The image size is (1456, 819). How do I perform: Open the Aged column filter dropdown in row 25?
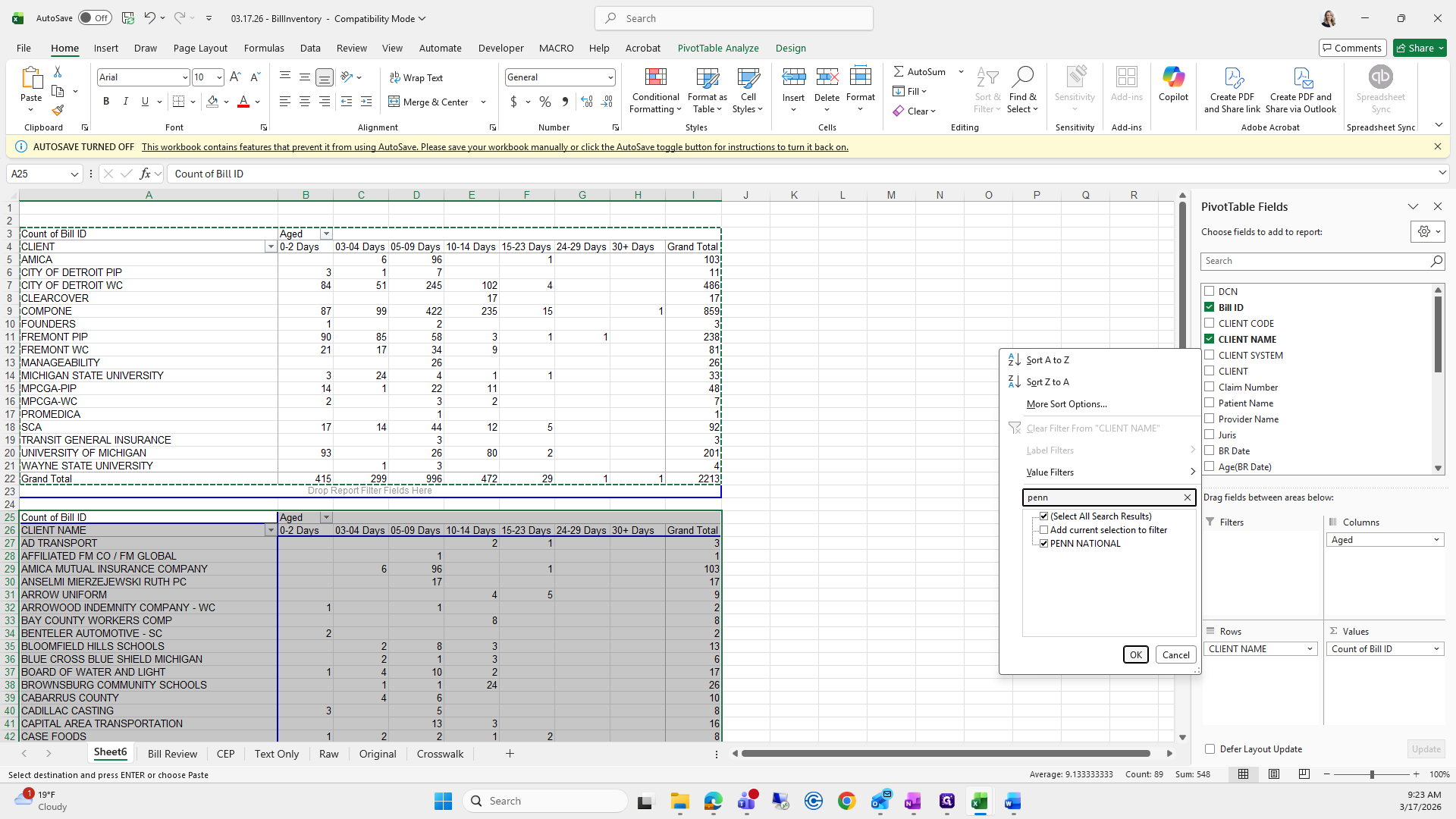pos(326,518)
